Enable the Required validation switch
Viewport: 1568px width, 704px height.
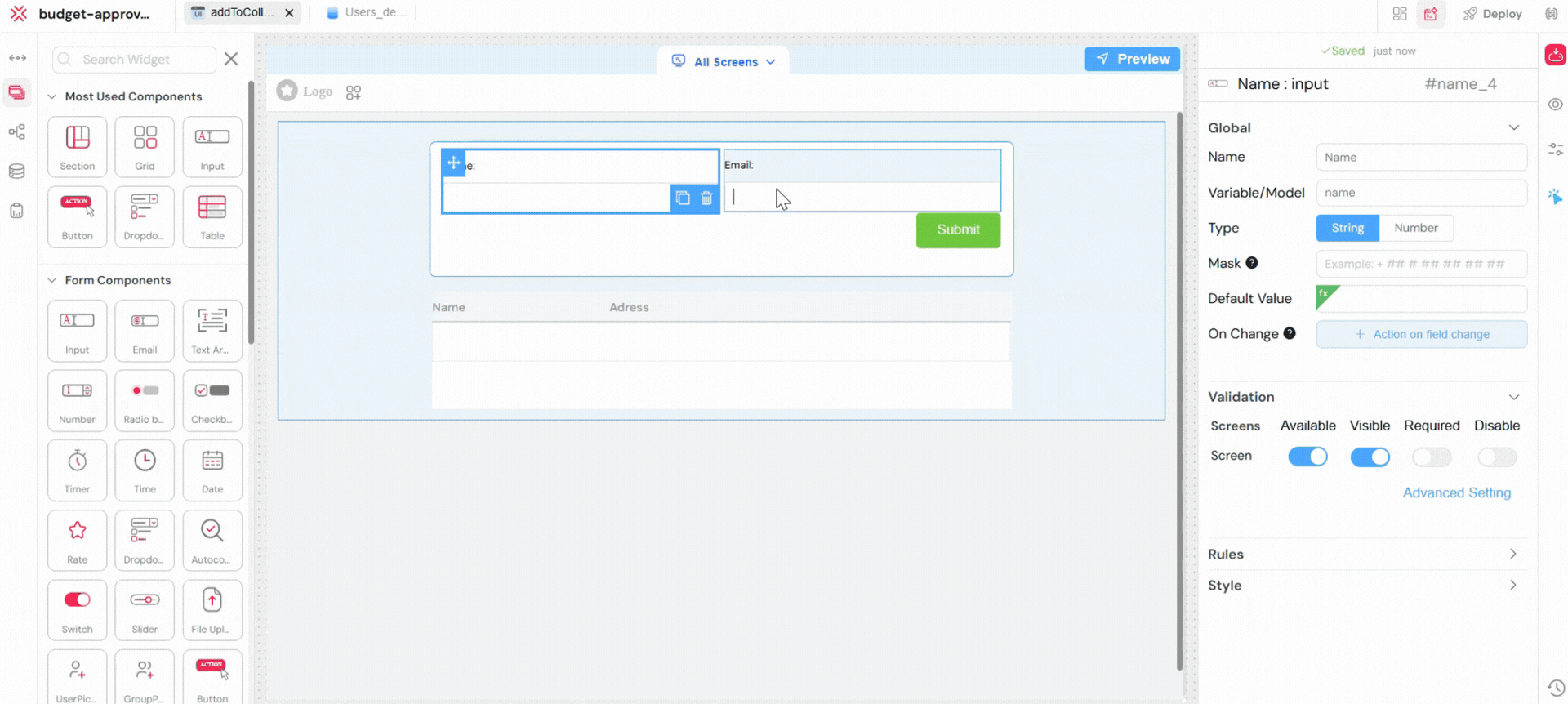[1432, 457]
